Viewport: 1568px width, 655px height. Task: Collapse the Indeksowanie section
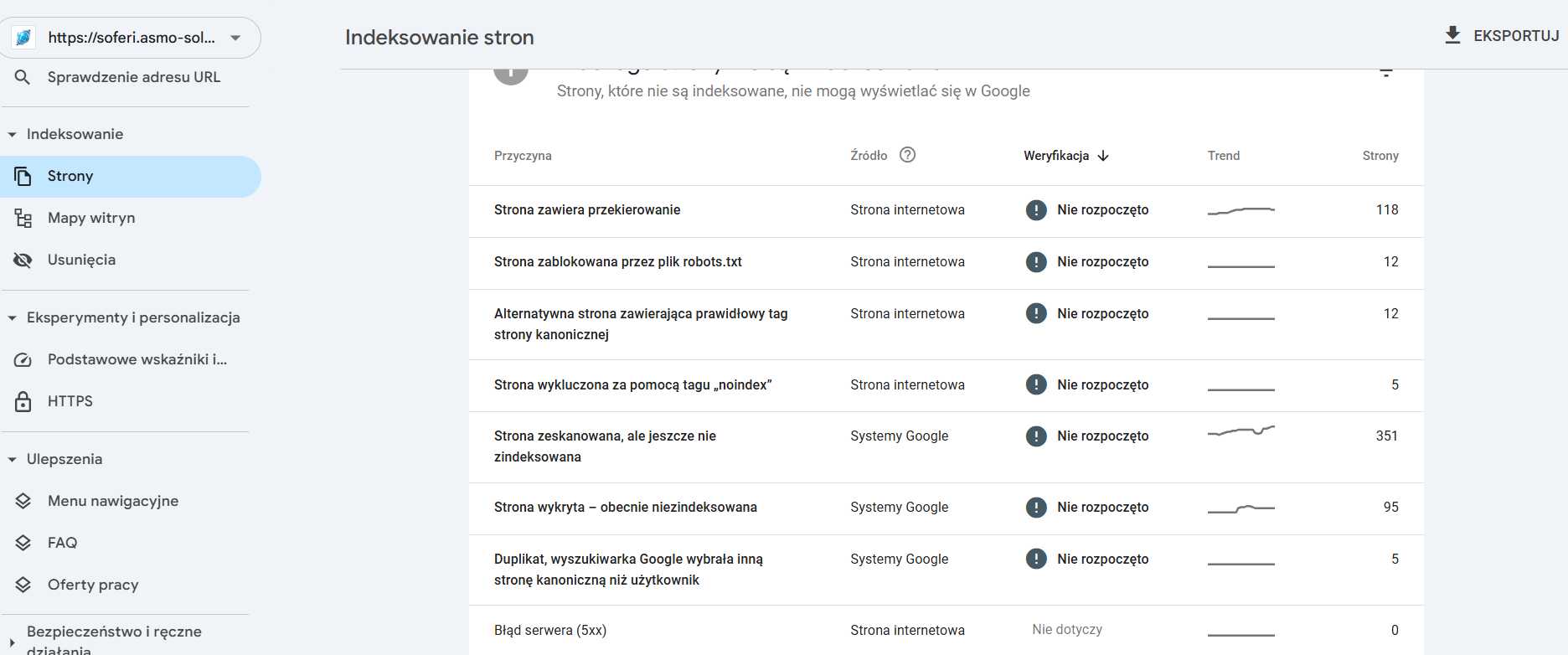tap(12, 135)
